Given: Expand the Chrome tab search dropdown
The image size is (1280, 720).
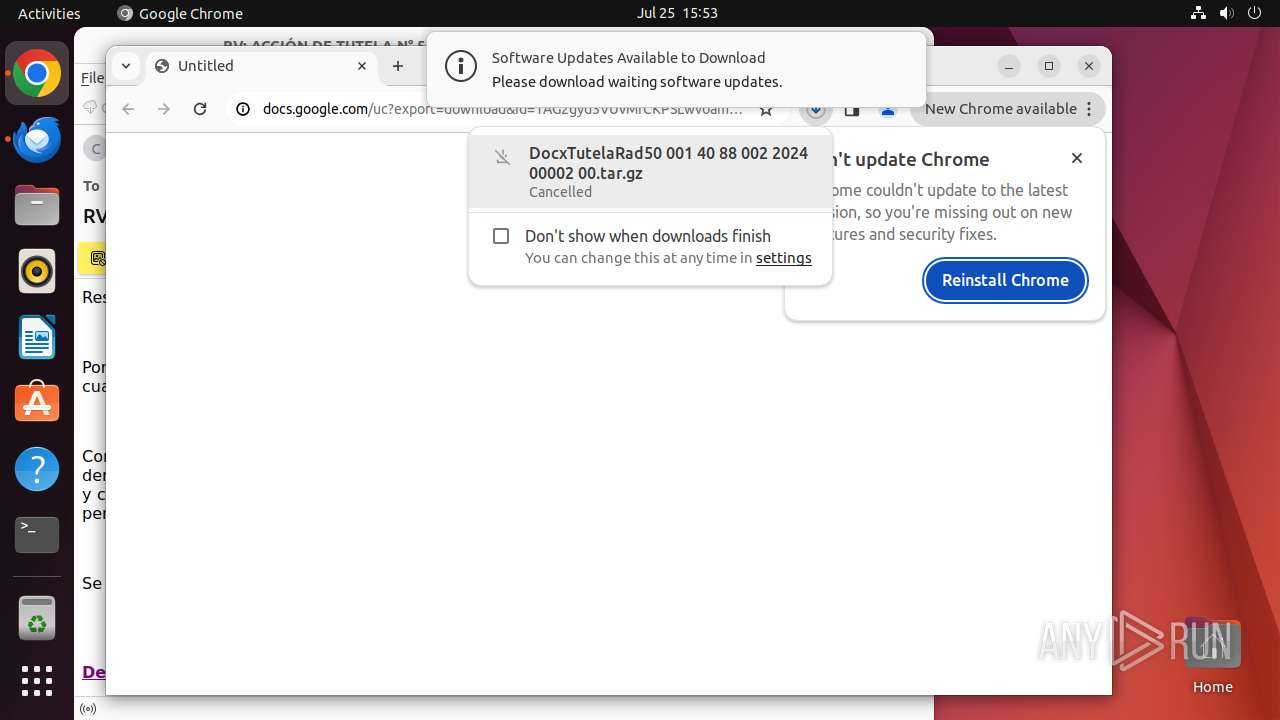Looking at the screenshot, I should [126, 66].
